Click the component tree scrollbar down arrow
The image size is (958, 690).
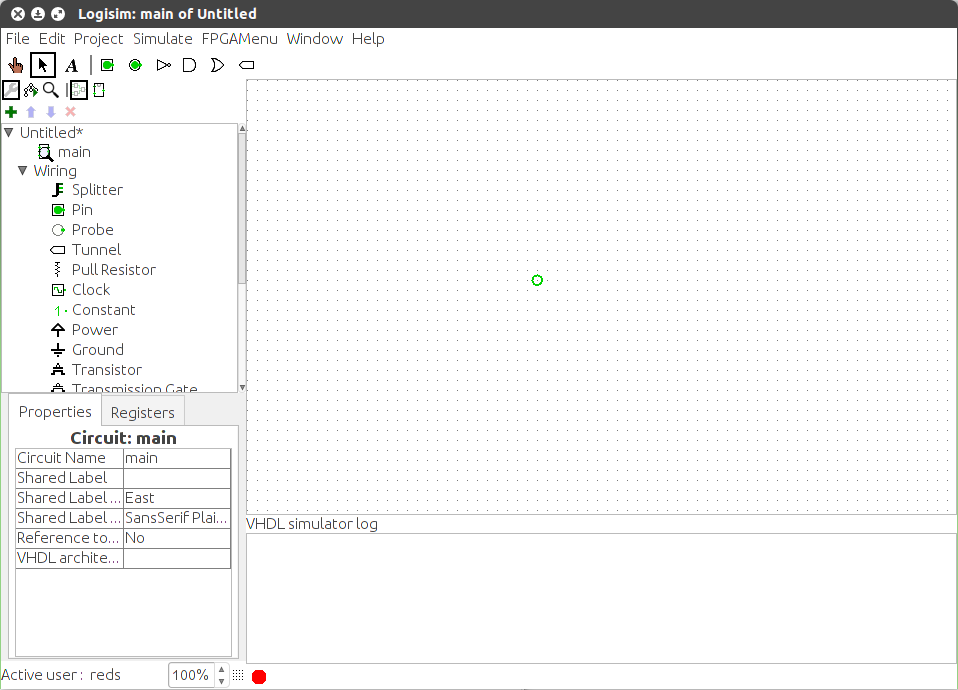point(242,387)
